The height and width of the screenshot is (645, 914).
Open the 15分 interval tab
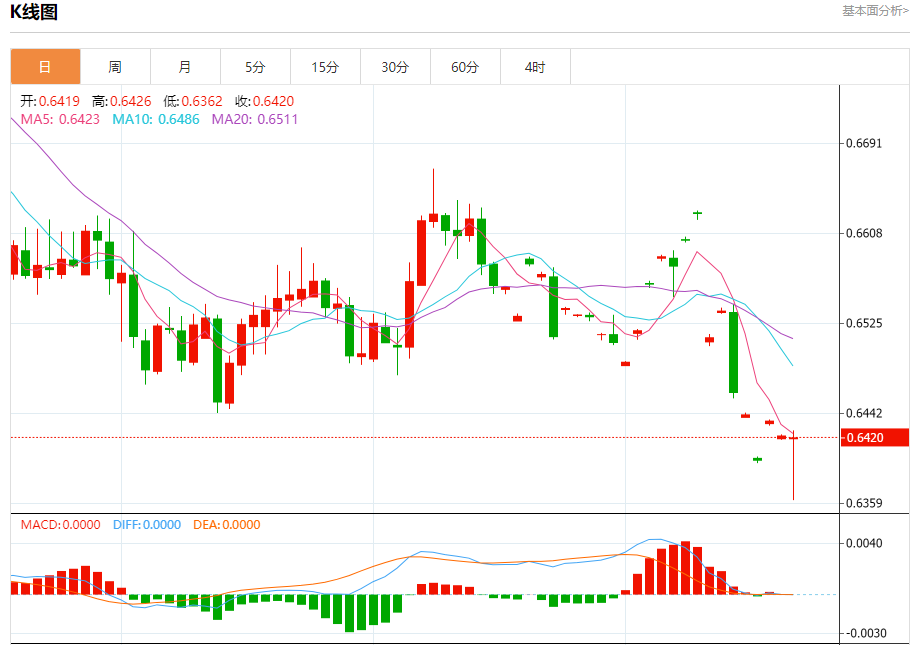click(x=325, y=67)
